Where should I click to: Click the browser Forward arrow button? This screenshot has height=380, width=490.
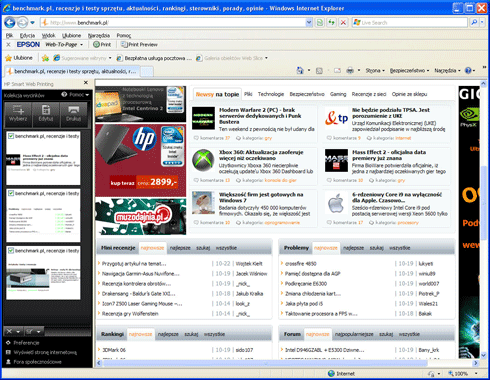coord(22,23)
